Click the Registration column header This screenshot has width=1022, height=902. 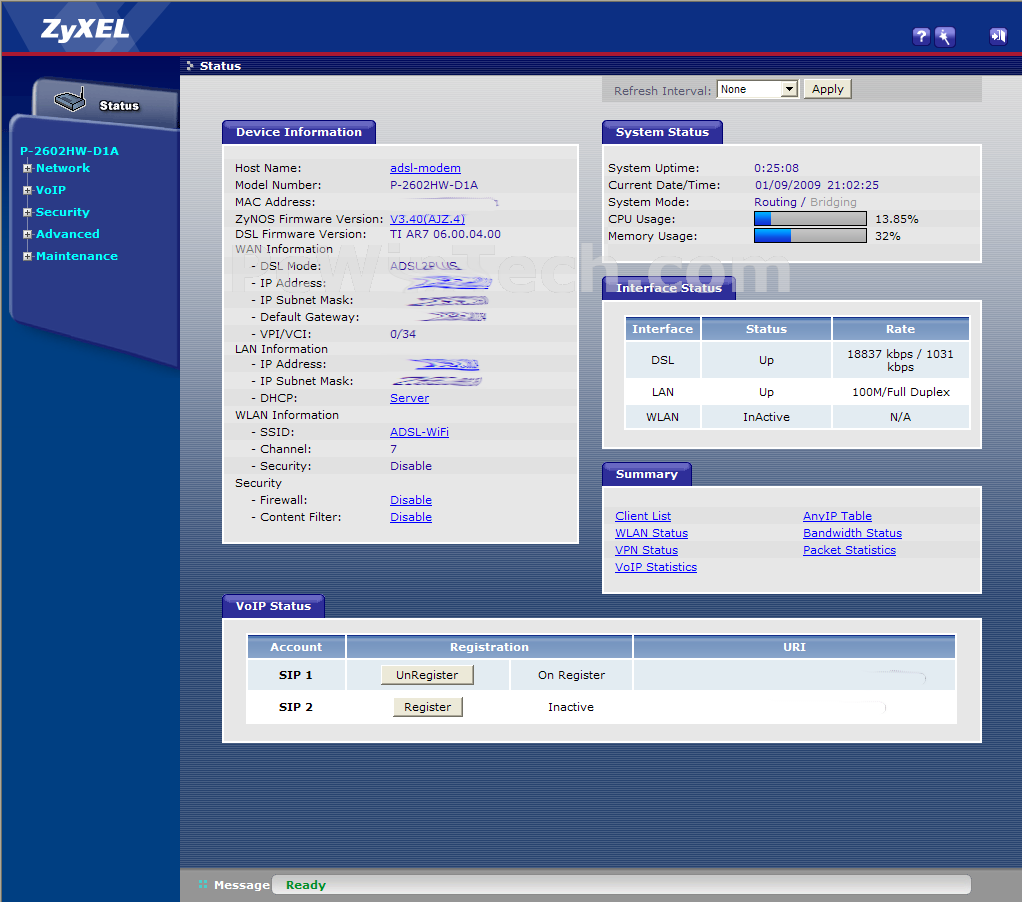pyautogui.click(x=489, y=647)
